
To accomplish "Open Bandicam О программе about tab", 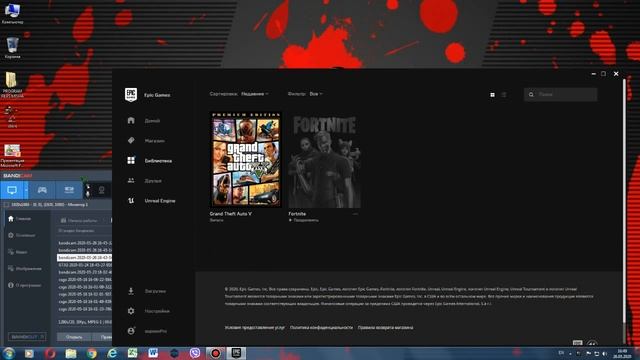I will (24, 285).
